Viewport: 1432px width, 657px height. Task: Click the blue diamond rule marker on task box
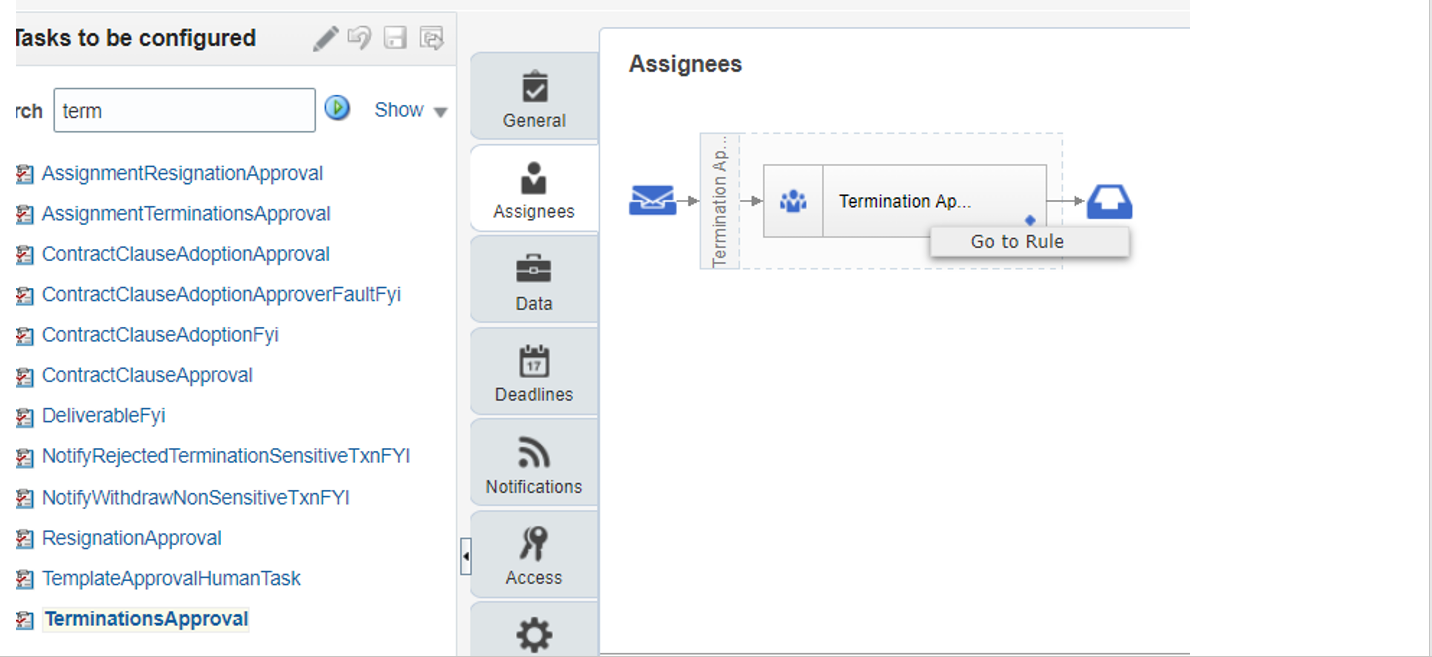tap(1030, 218)
